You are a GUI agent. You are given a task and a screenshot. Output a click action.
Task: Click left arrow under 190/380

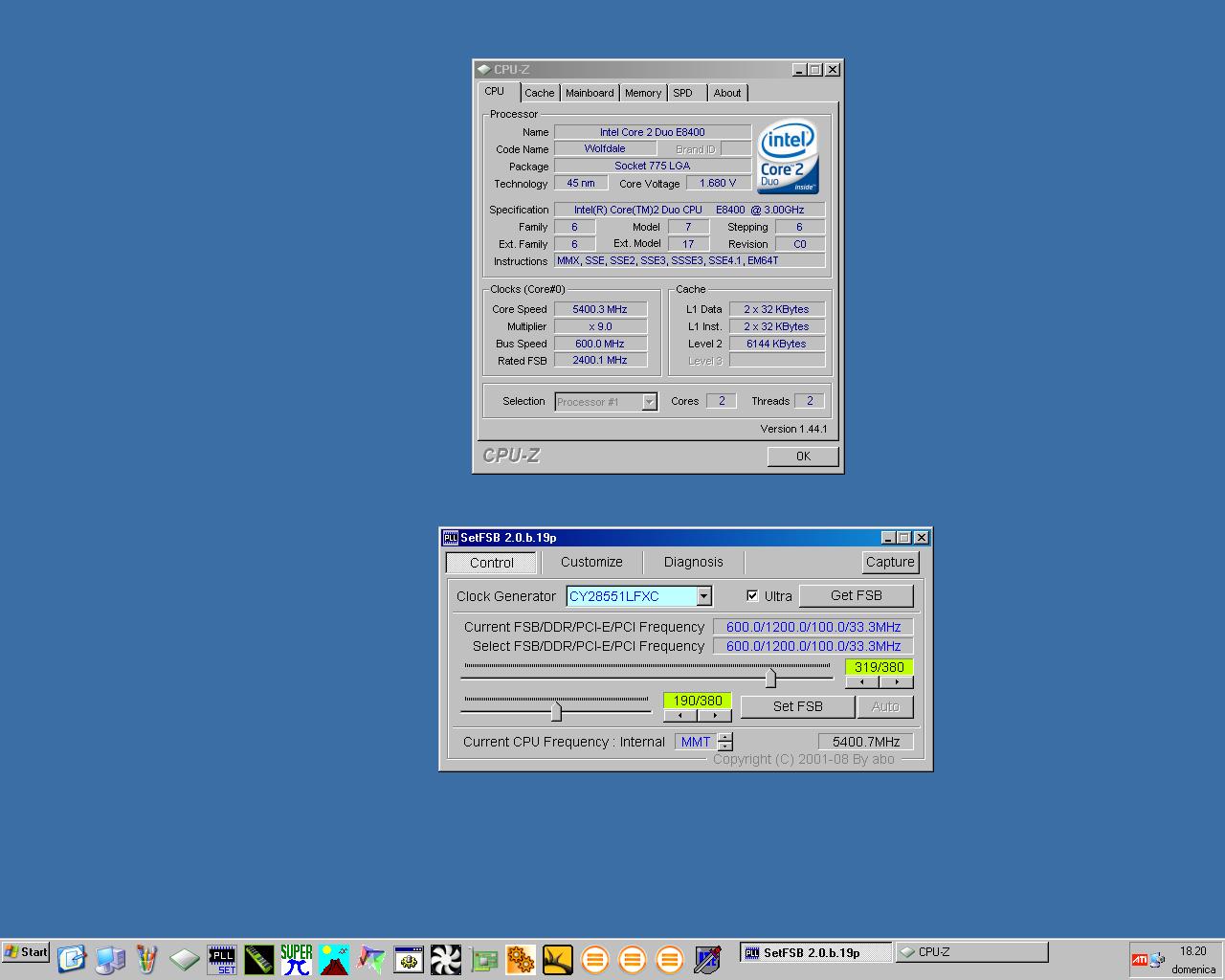(680, 716)
